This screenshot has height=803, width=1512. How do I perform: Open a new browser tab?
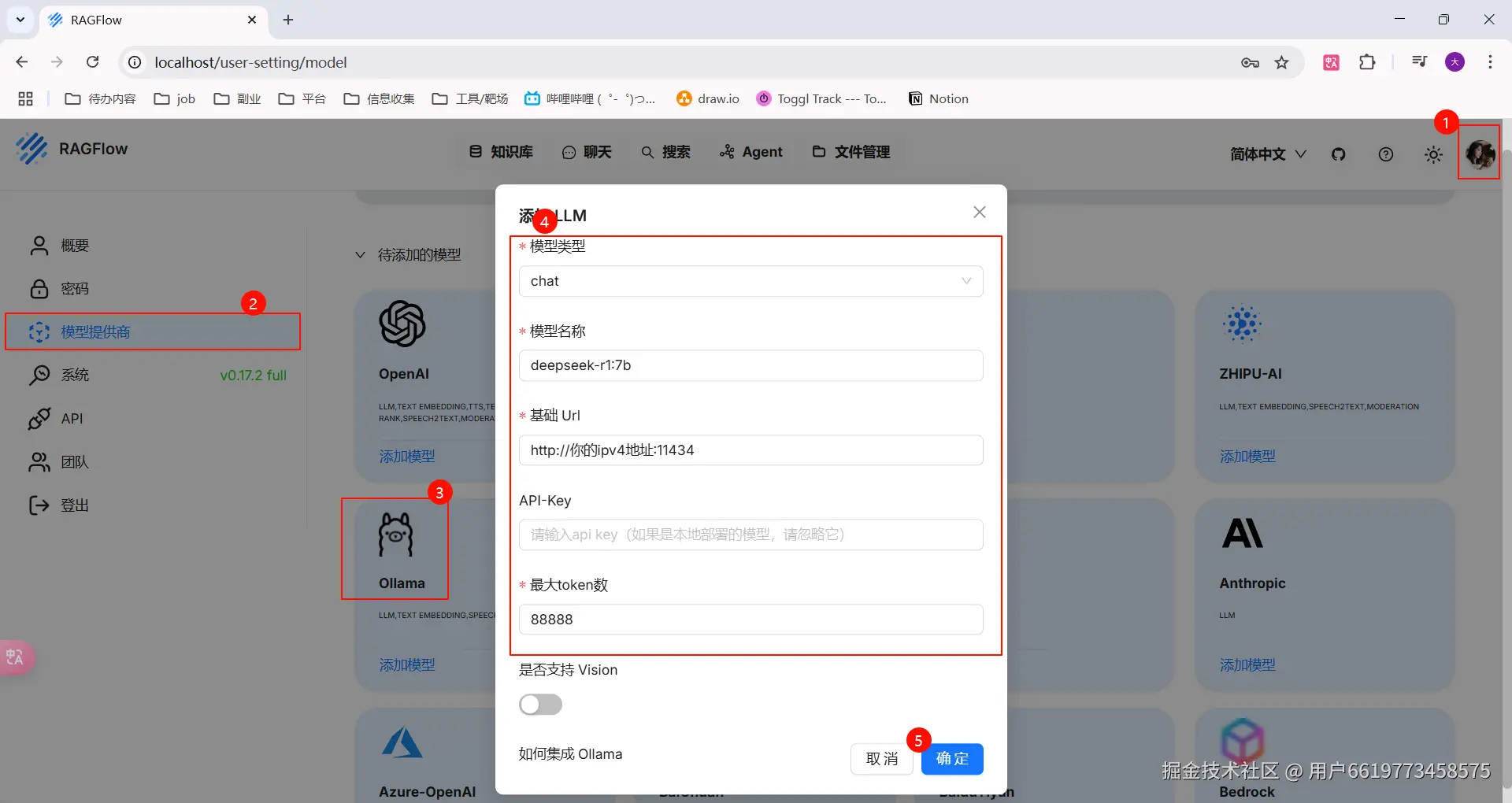click(x=288, y=20)
